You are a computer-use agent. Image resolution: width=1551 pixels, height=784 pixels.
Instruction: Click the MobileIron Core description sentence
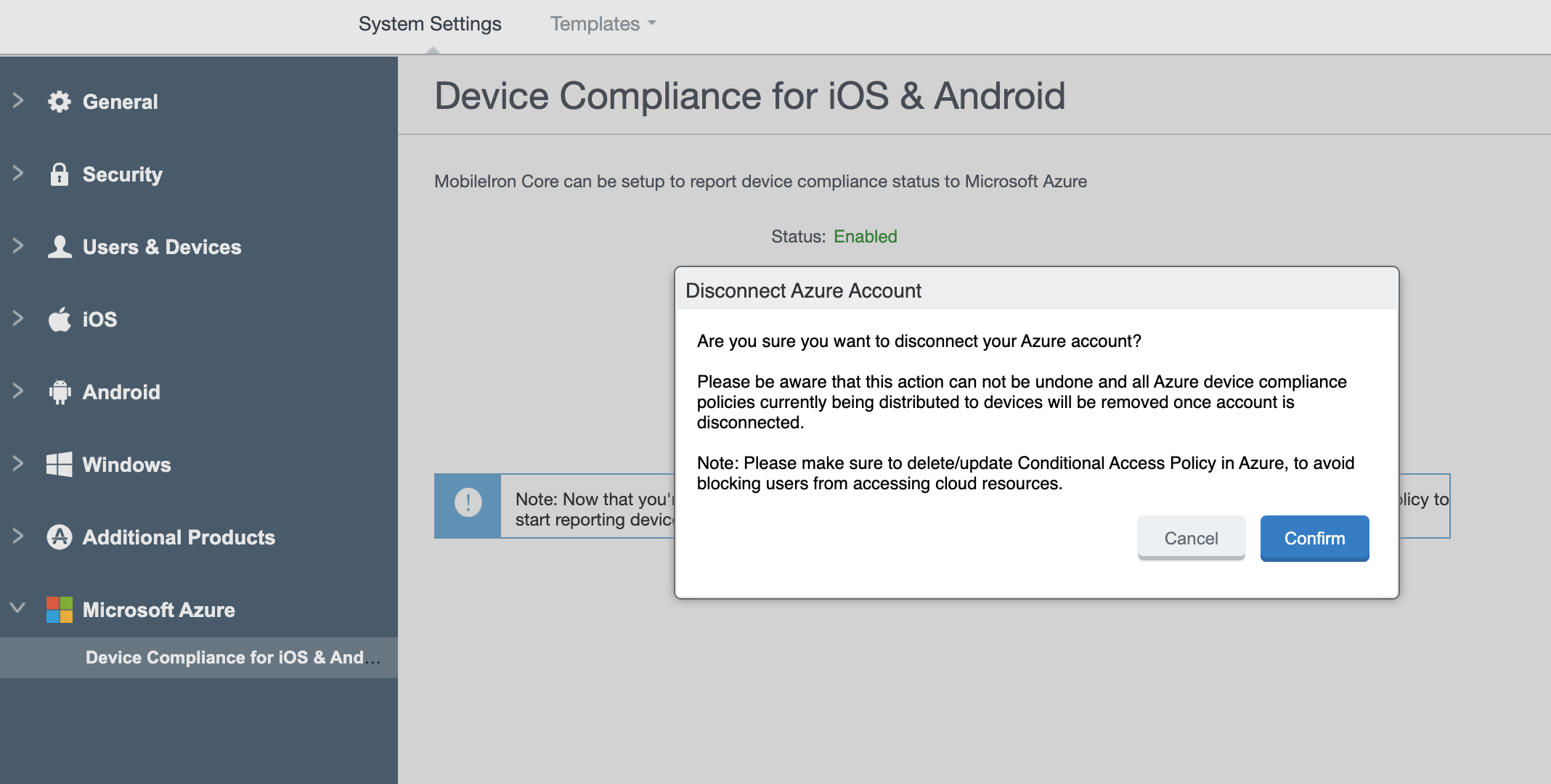pos(760,181)
